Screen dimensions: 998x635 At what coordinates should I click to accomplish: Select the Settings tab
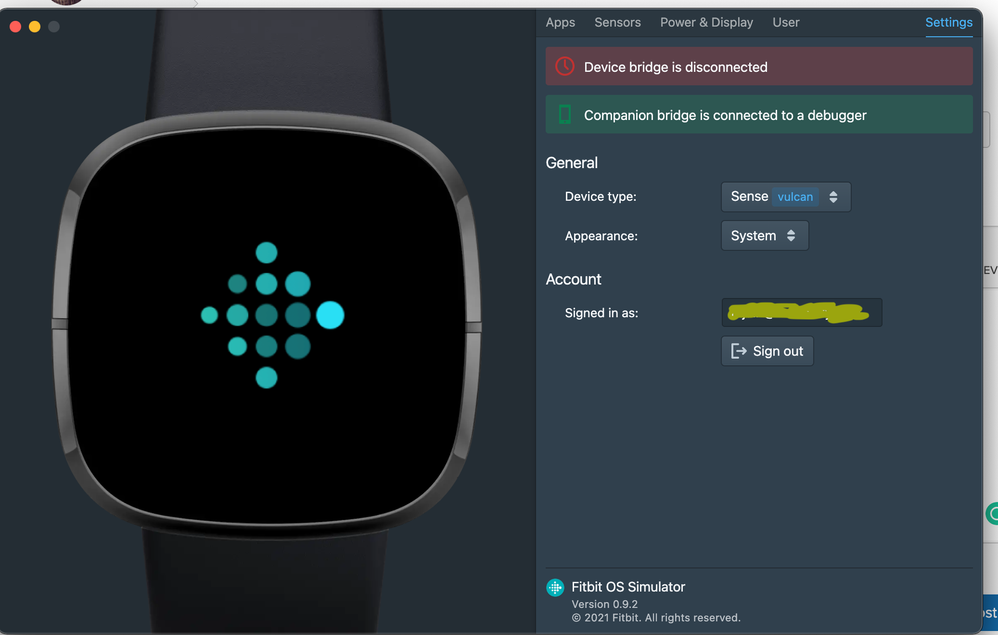click(x=948, y=22)
